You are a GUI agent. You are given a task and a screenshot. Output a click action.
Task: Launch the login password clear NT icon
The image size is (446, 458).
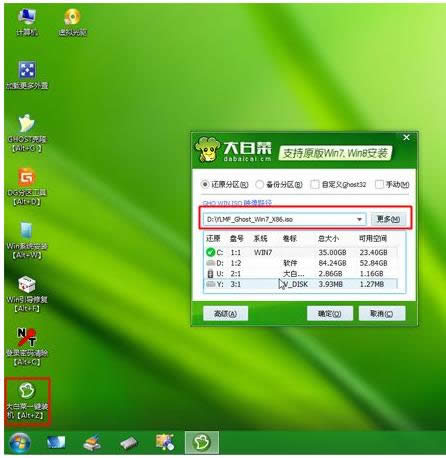point(27,347)
